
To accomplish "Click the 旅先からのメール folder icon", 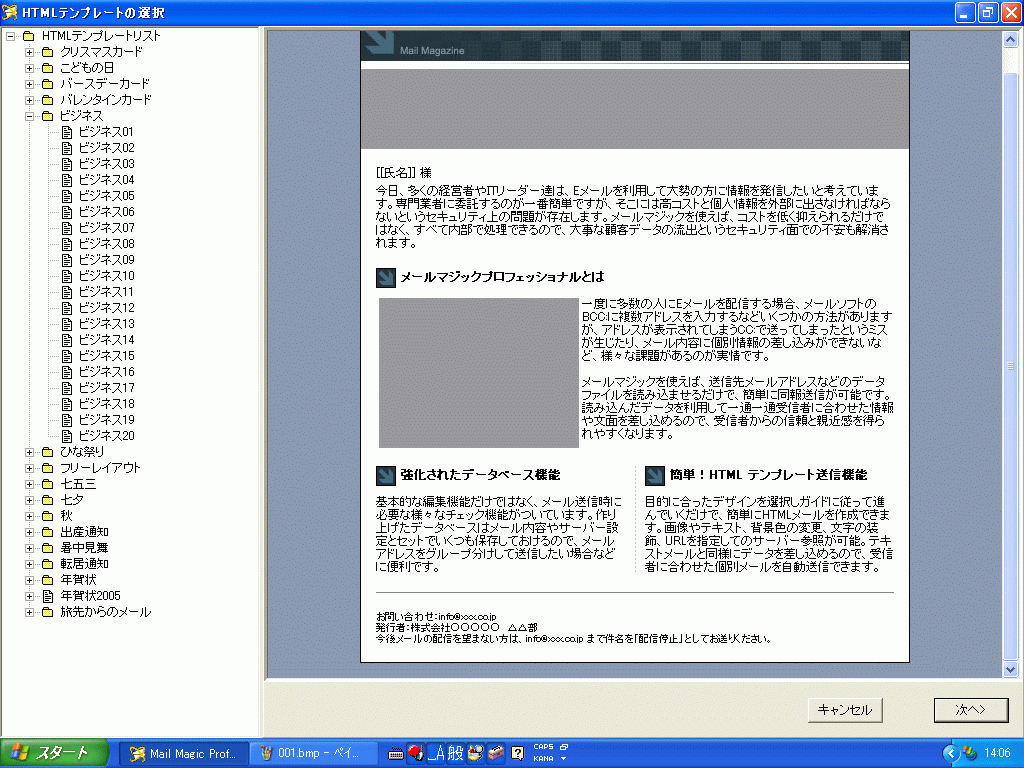I will pyautogui.click(x=48, y=613).
